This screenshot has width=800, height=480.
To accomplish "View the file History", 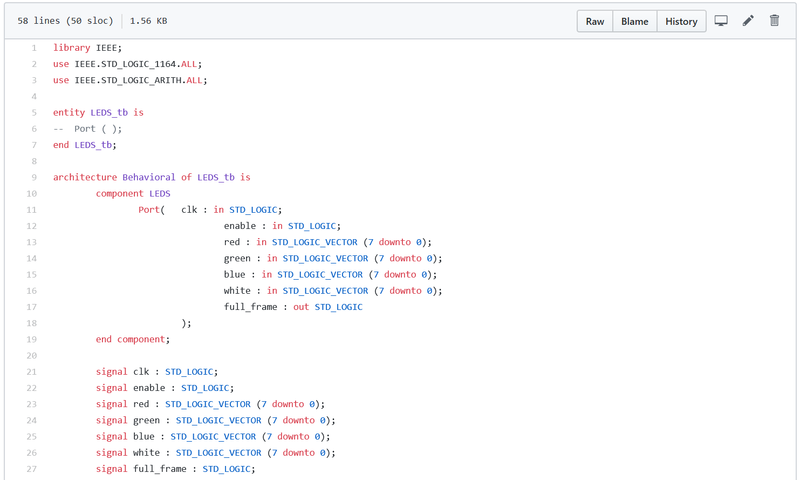I will click(x=681, y=21).
